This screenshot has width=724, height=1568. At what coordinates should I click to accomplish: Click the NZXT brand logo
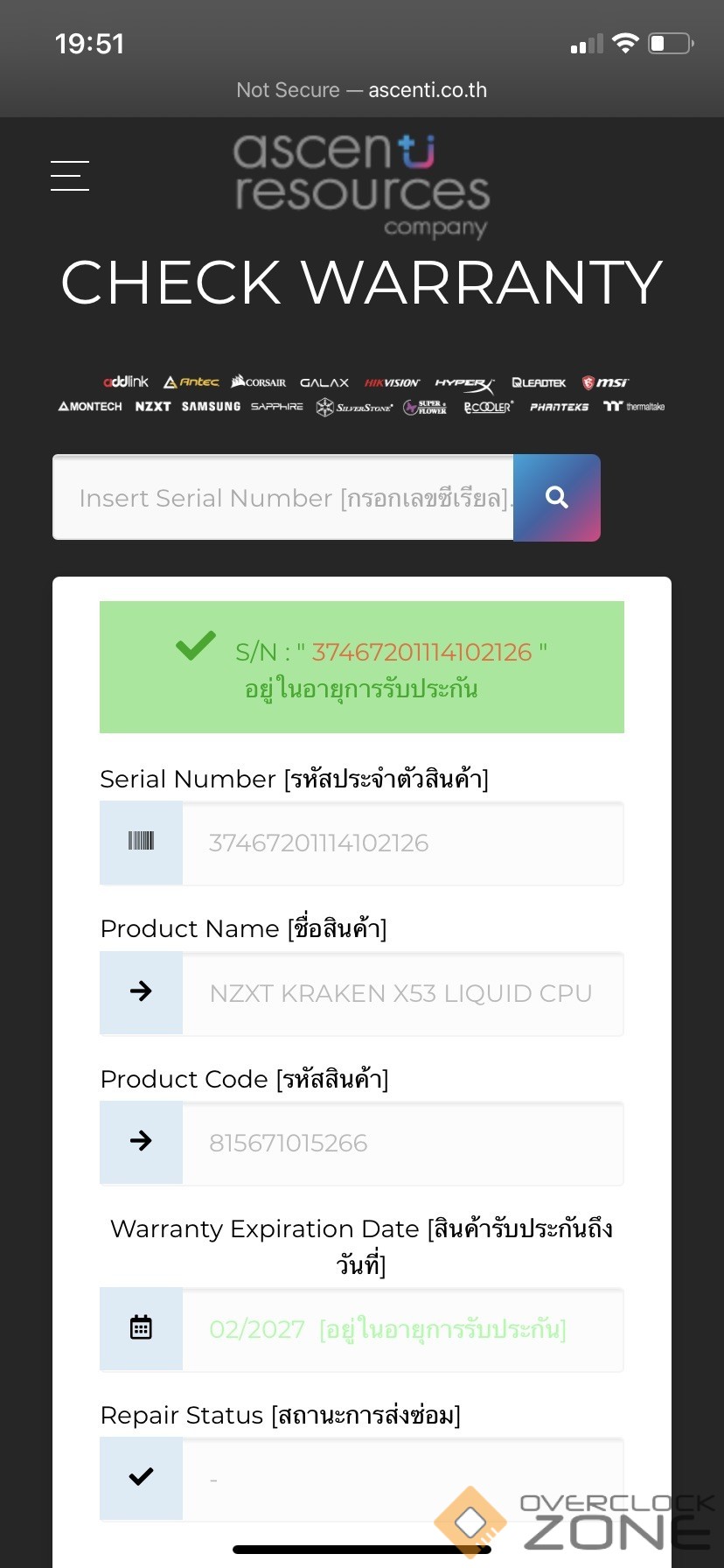152,407
